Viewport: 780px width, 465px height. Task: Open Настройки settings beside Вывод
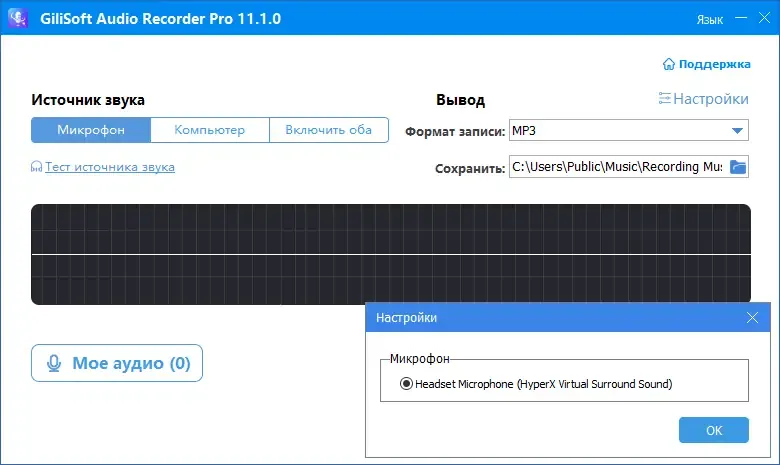pos(703,99)
